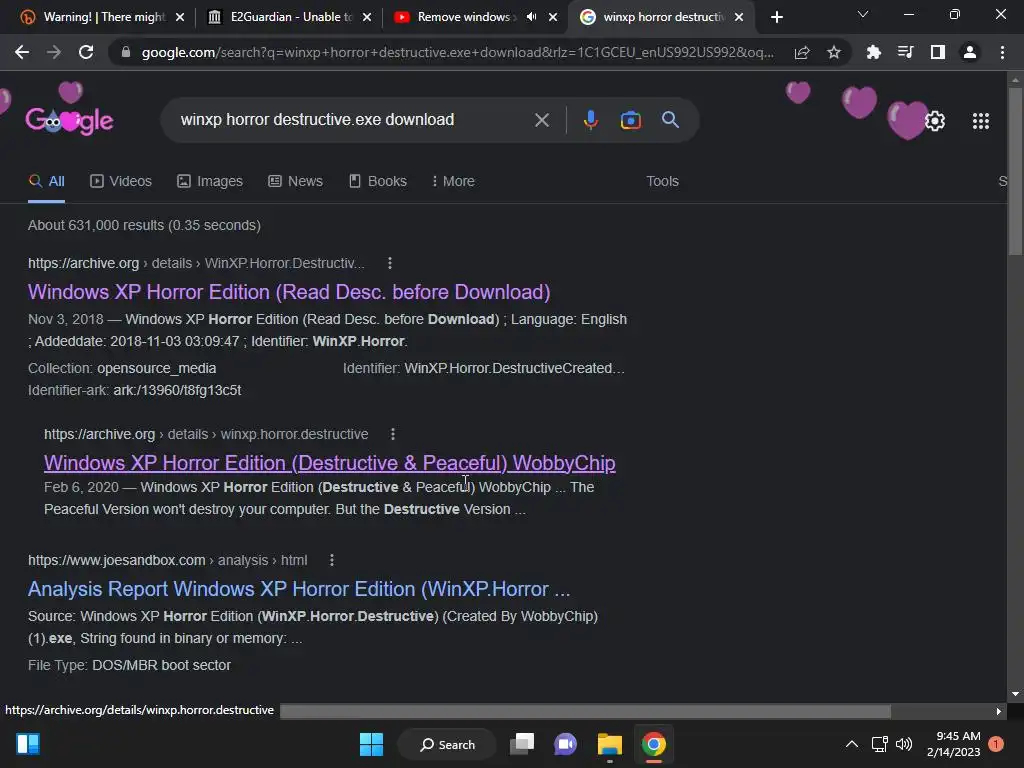Viewport: 1024px width, 768px height.
Task: Select the News results tab
Action: (295, 181)
